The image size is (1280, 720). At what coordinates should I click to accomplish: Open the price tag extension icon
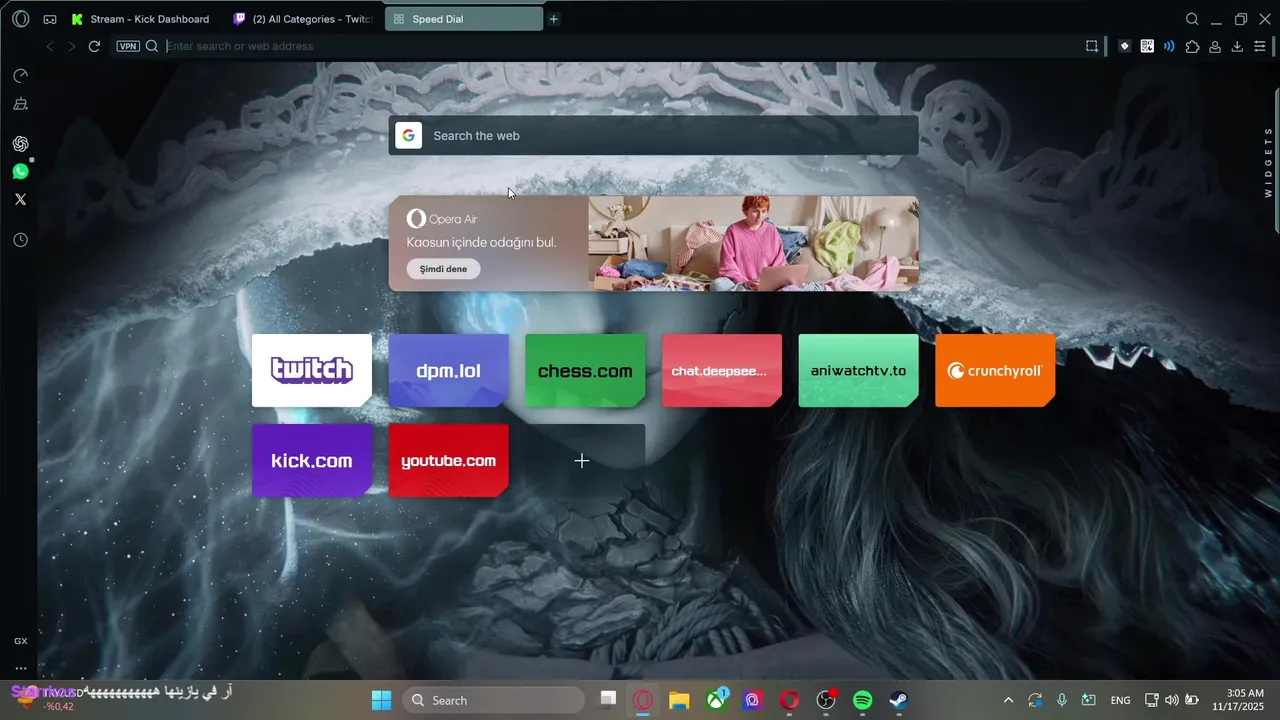pos(1124,46)
